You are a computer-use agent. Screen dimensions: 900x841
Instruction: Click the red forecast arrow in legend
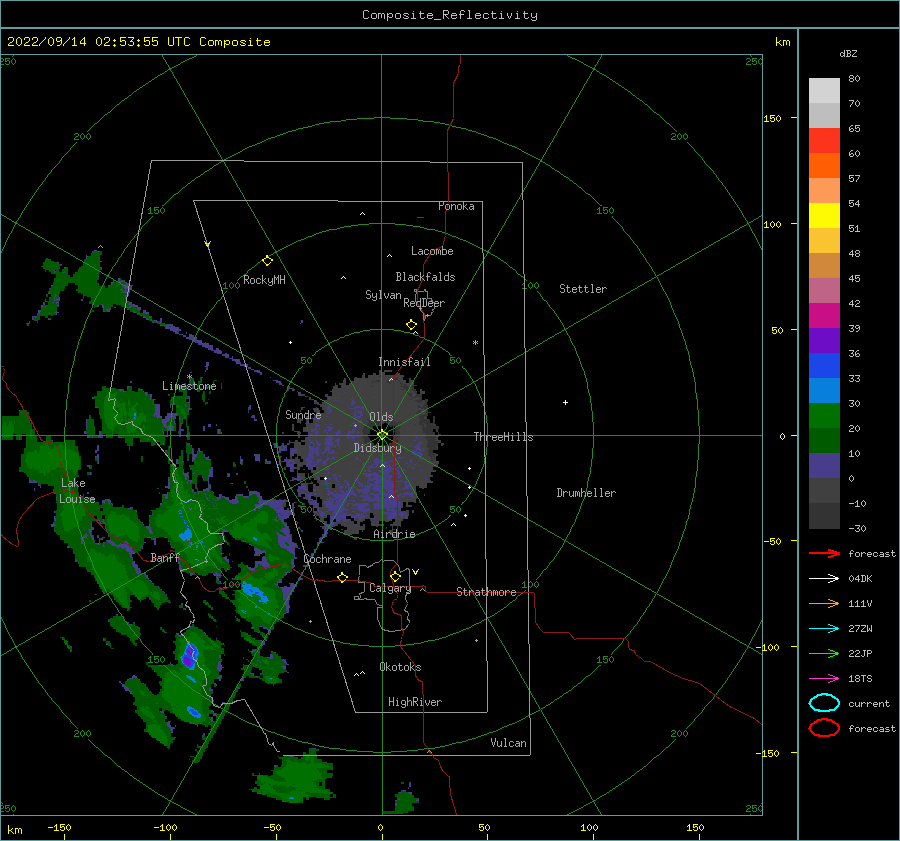824,553
